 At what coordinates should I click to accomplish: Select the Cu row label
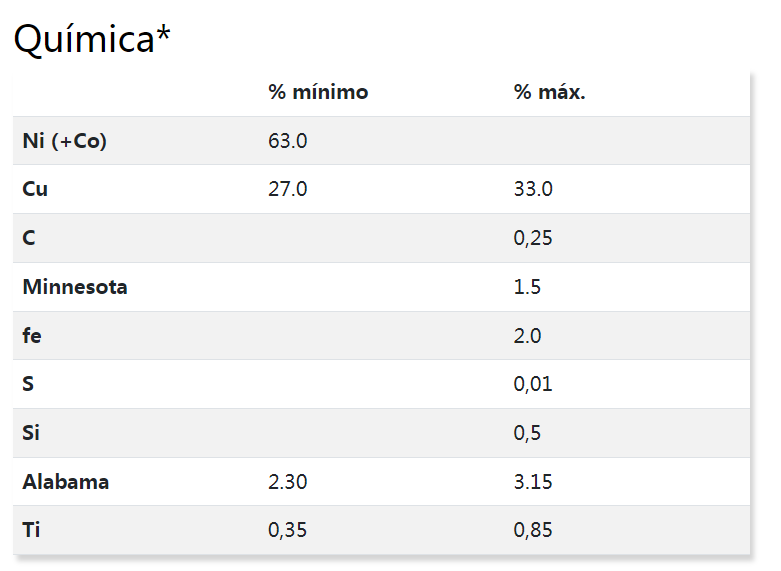click(x=35, y=189)
